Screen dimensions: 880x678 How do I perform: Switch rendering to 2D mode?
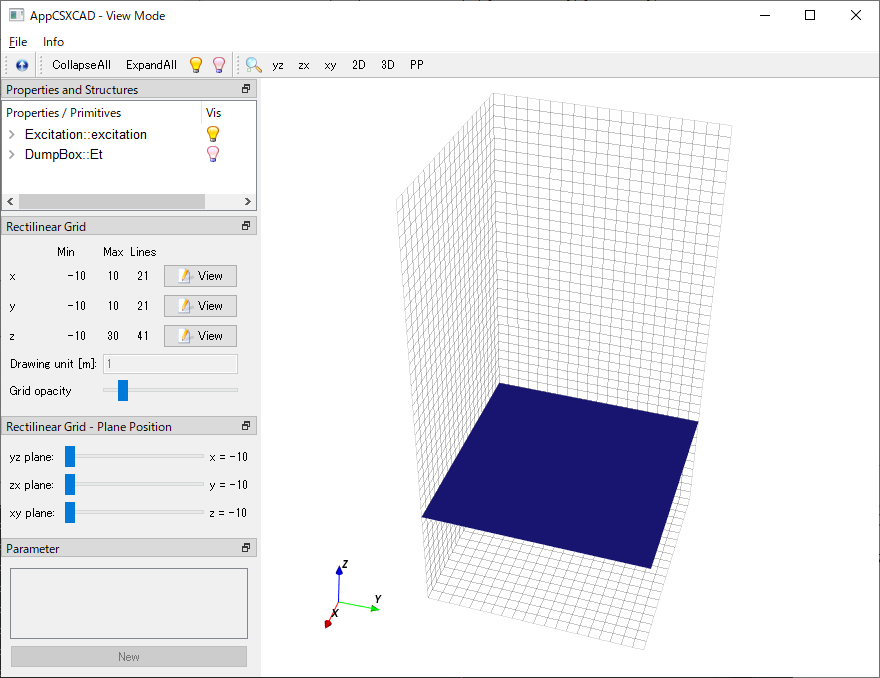pos(358,64)
